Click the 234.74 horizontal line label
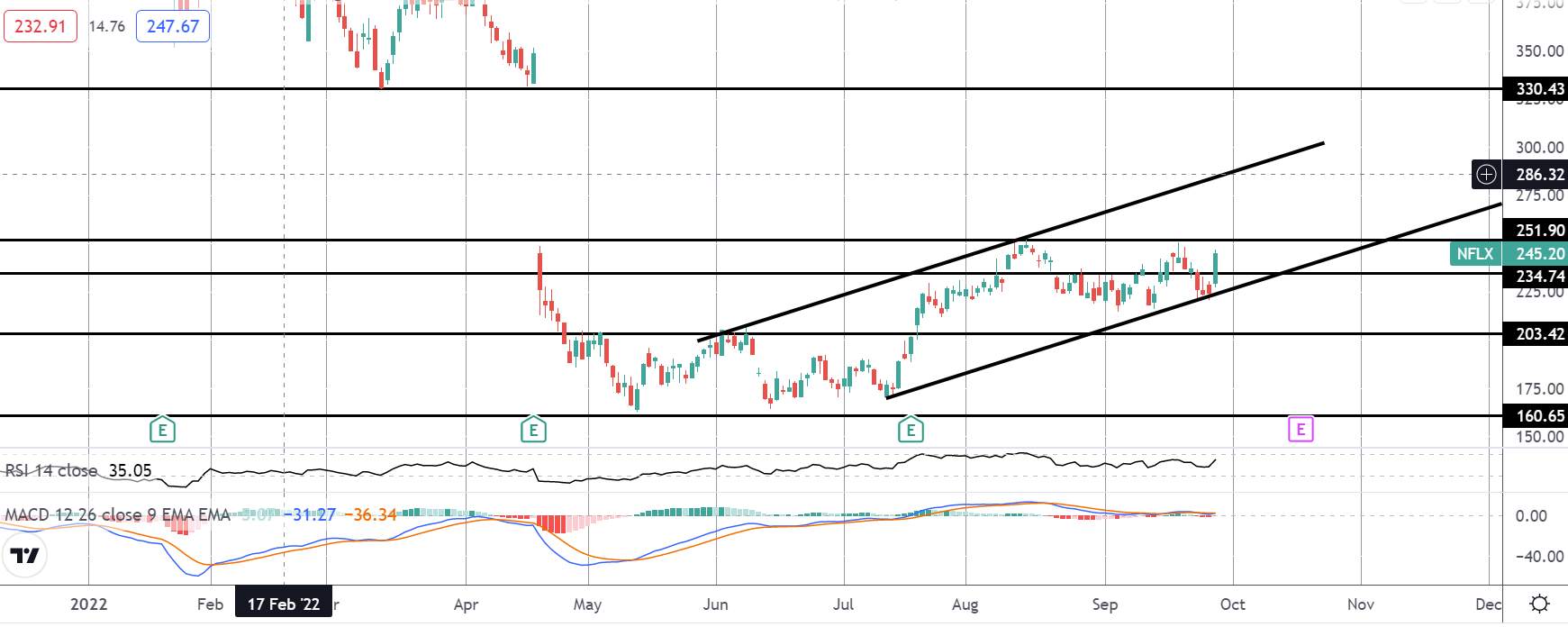 click(1540, 277)
